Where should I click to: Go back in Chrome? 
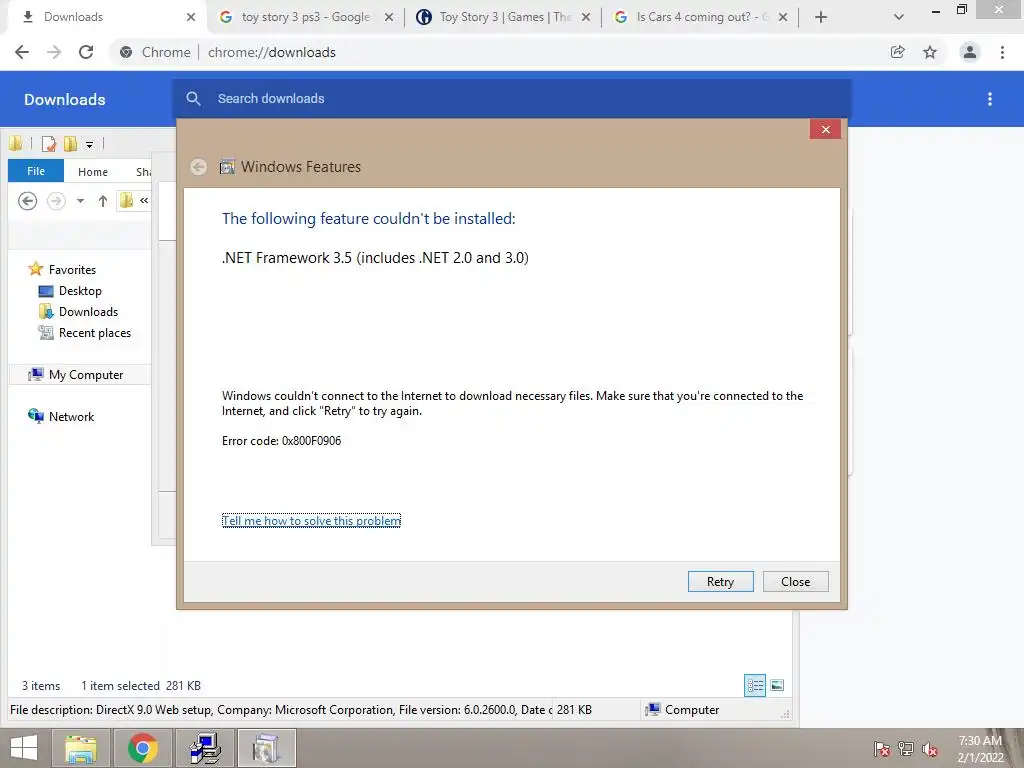[x=22, y=52]
